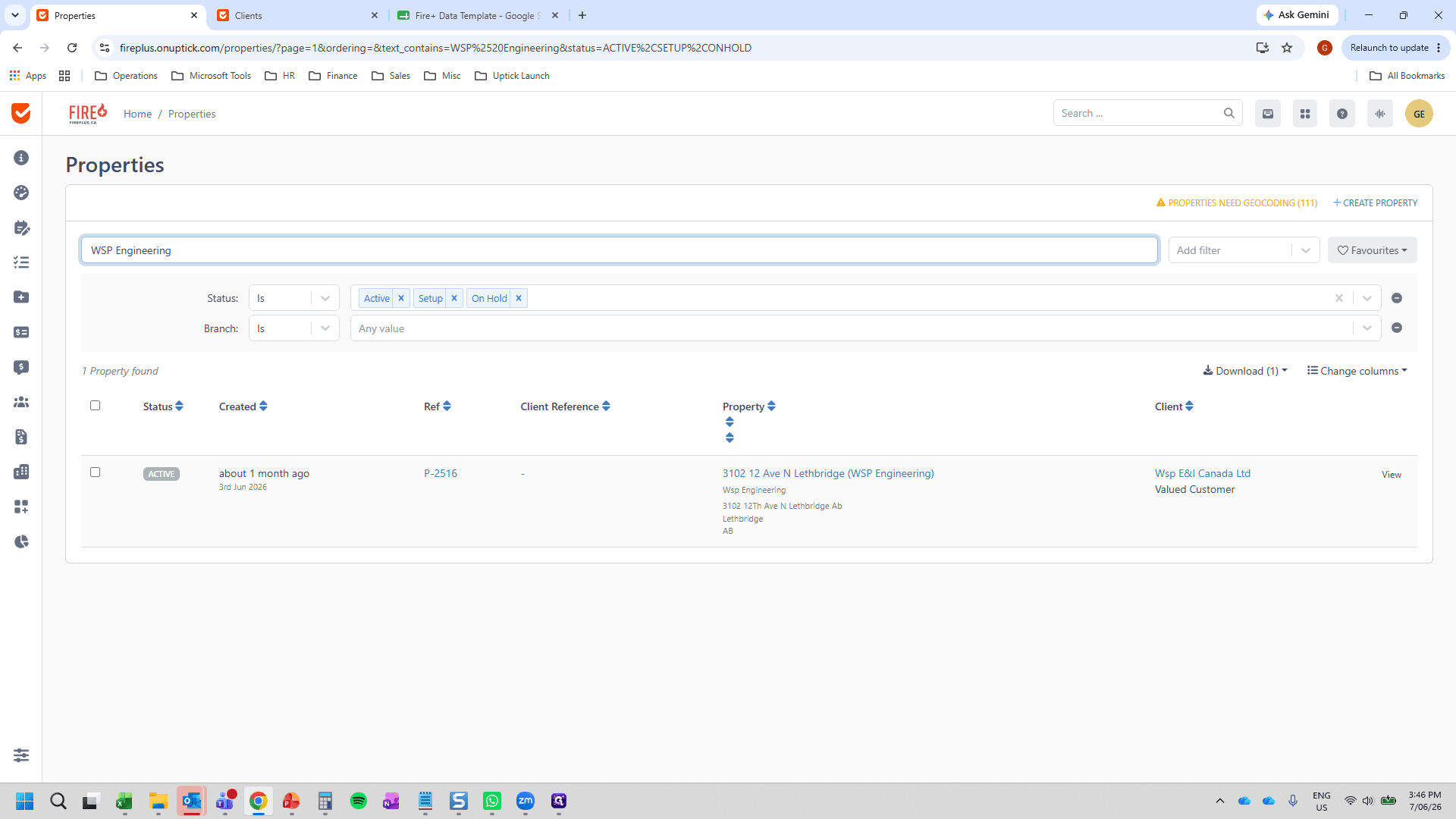Remove the Status filter row
This screenshot has height=819, width=1456.
(1397, 298)
